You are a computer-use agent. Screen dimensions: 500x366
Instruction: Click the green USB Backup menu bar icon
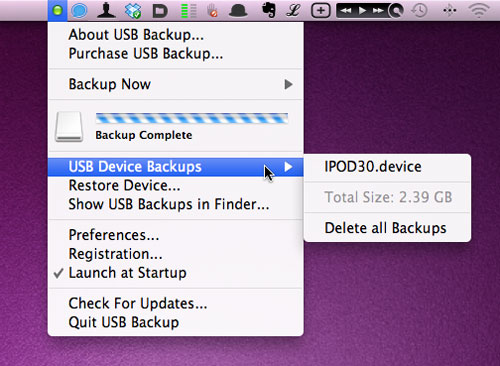[57, 10]
